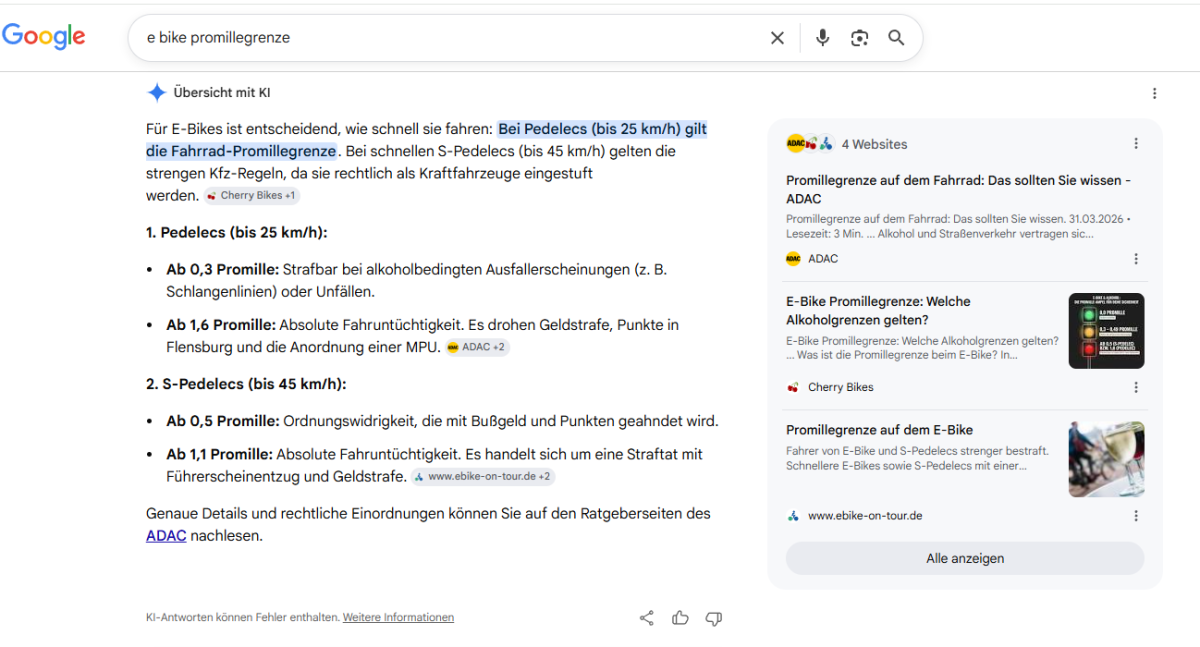This screenshot has height=647, width=1200.
Task: Open Weitere Informationen link
Action: click(398, 618)
